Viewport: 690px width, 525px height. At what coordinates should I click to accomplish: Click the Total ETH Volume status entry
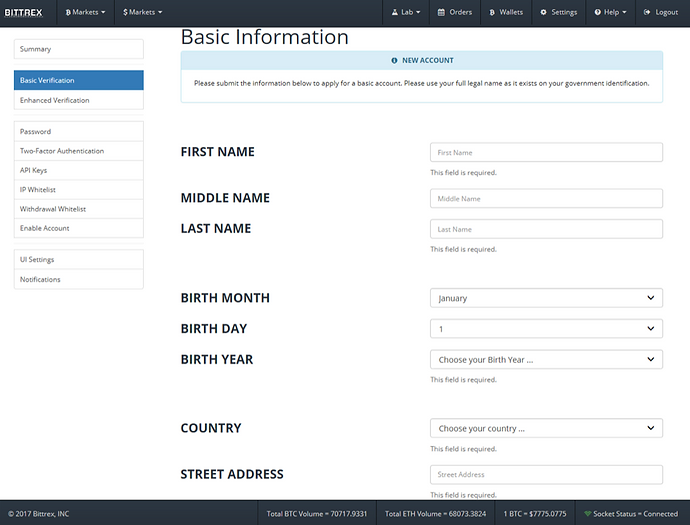[x=435, y=514]
